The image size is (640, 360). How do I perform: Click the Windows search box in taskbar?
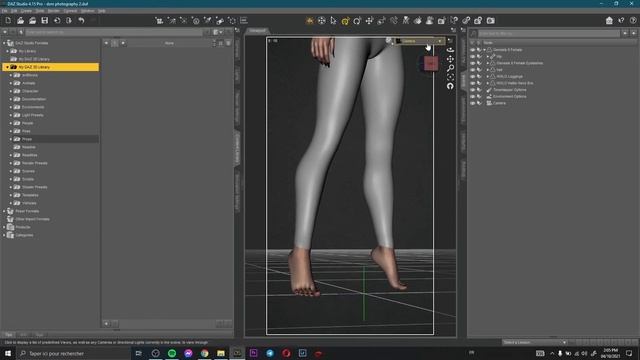(74, 353)
